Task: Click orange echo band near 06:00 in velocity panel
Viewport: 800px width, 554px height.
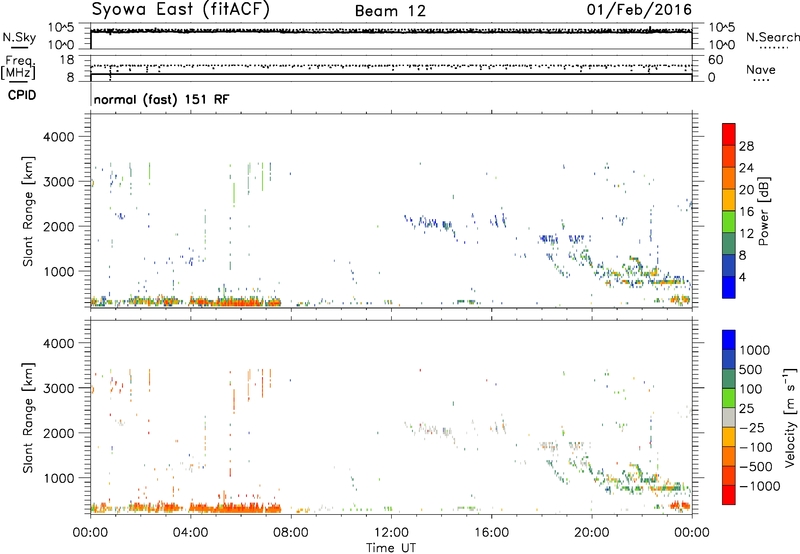Action: point(240,508)
